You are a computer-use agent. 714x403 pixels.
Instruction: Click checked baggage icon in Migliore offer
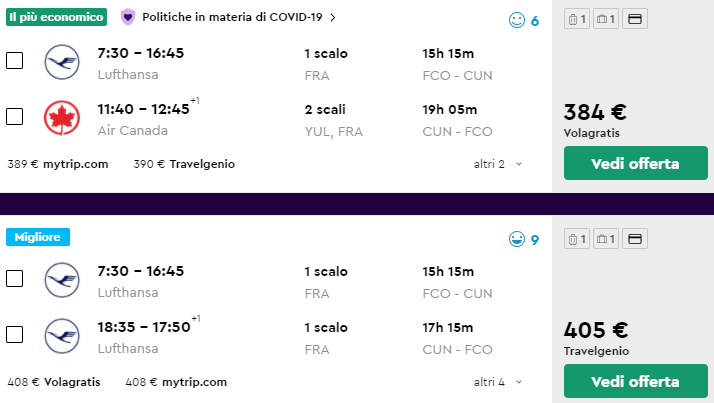click(x=604, y=239)
